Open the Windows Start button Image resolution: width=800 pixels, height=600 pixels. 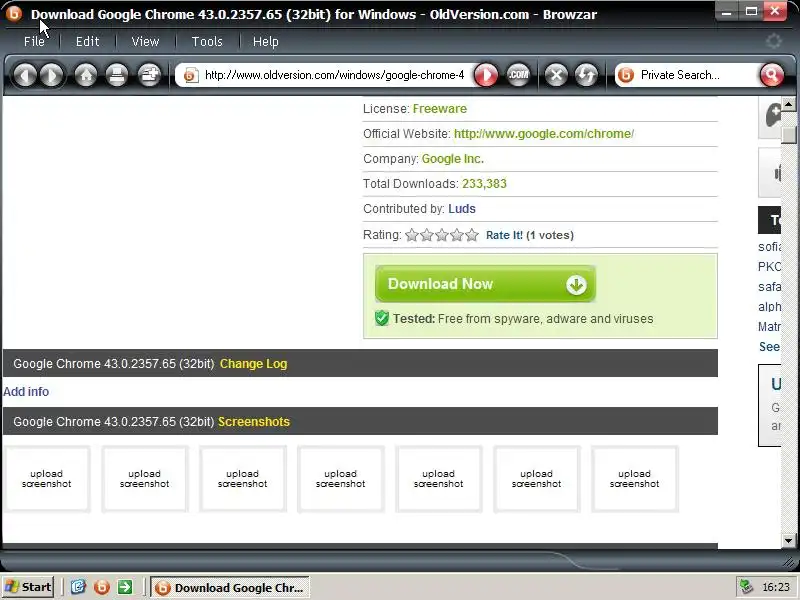tap(28, 587)
